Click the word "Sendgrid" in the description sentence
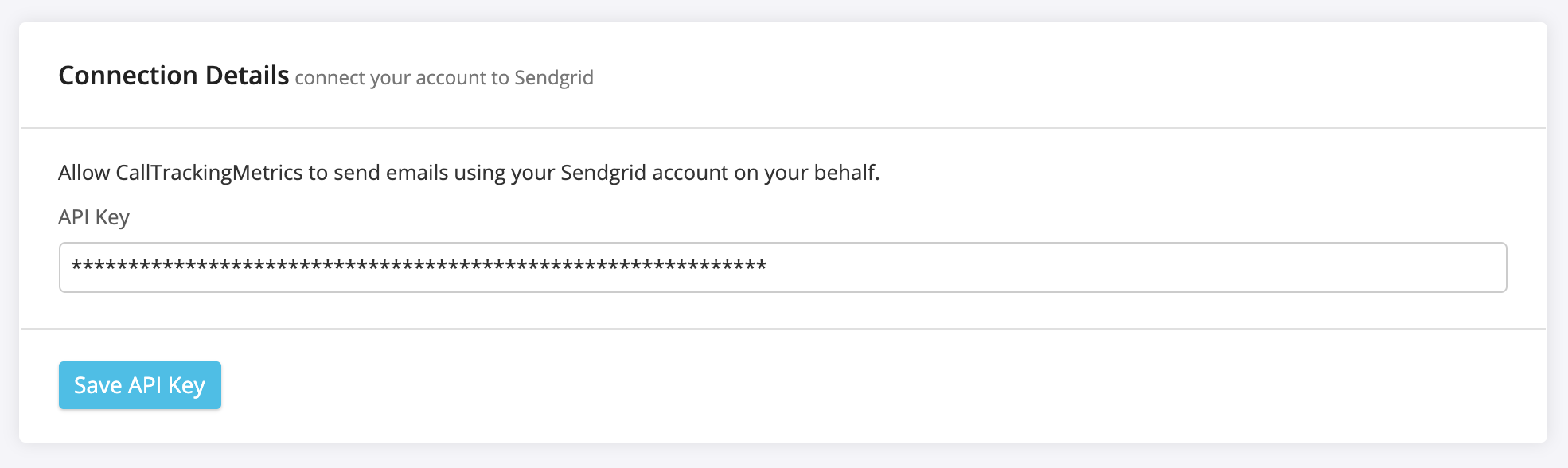This screenshot has height=468, width=1568. click(x=603, y=173)
